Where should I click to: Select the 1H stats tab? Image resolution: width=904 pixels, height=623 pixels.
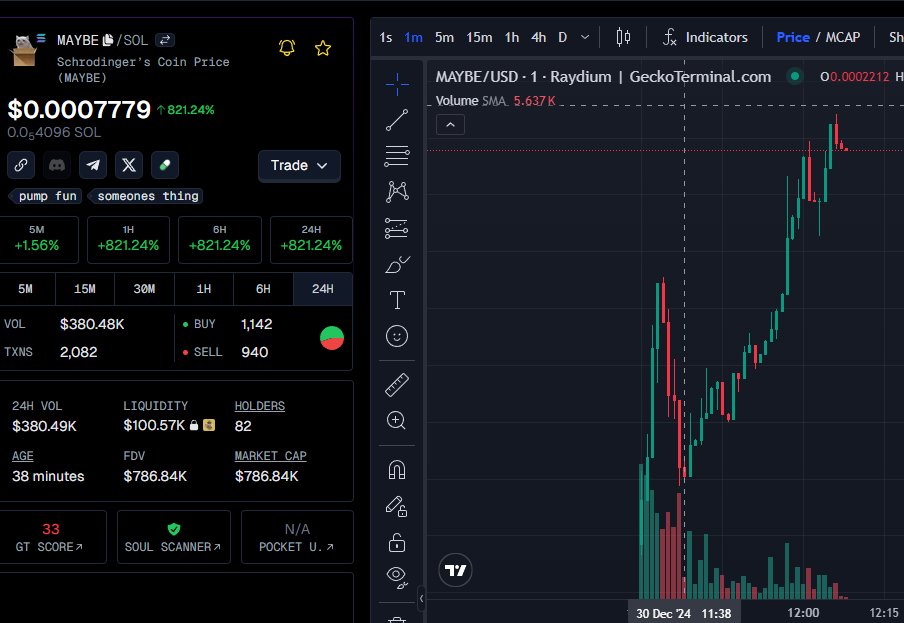(x=204, y=289)
